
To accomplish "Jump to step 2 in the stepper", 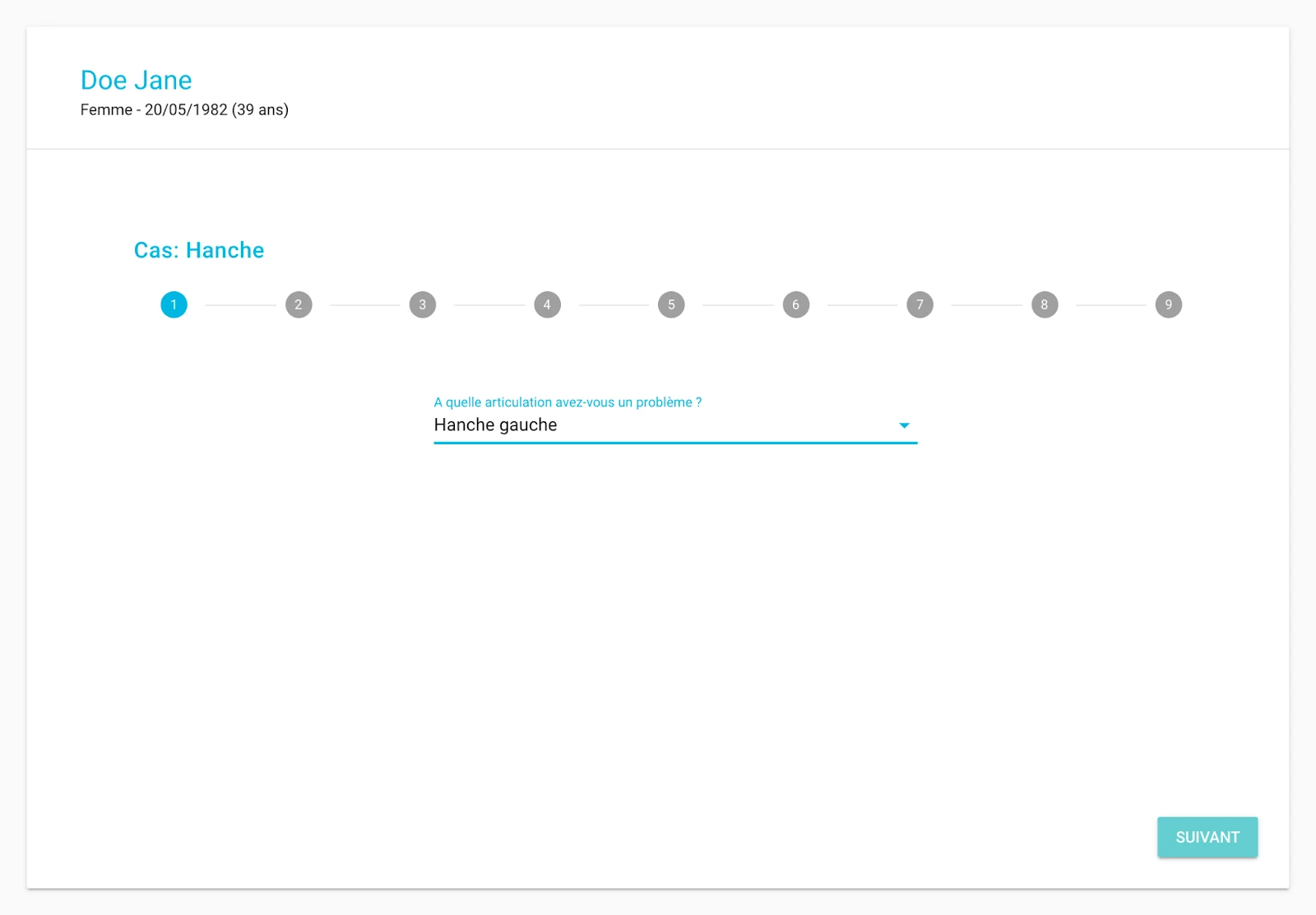I will [x=299, y=304].
